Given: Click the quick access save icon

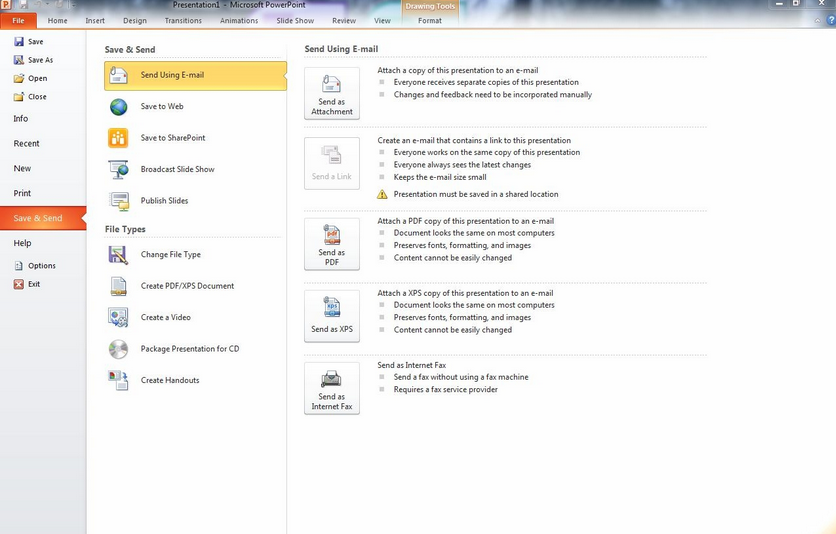Looking at the screenshot, I should (23, 4).
